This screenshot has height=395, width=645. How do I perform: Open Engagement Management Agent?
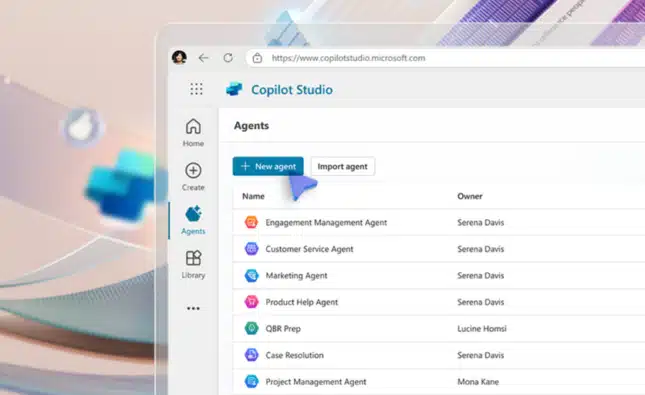pyautogui.click(x=326, y=223)
